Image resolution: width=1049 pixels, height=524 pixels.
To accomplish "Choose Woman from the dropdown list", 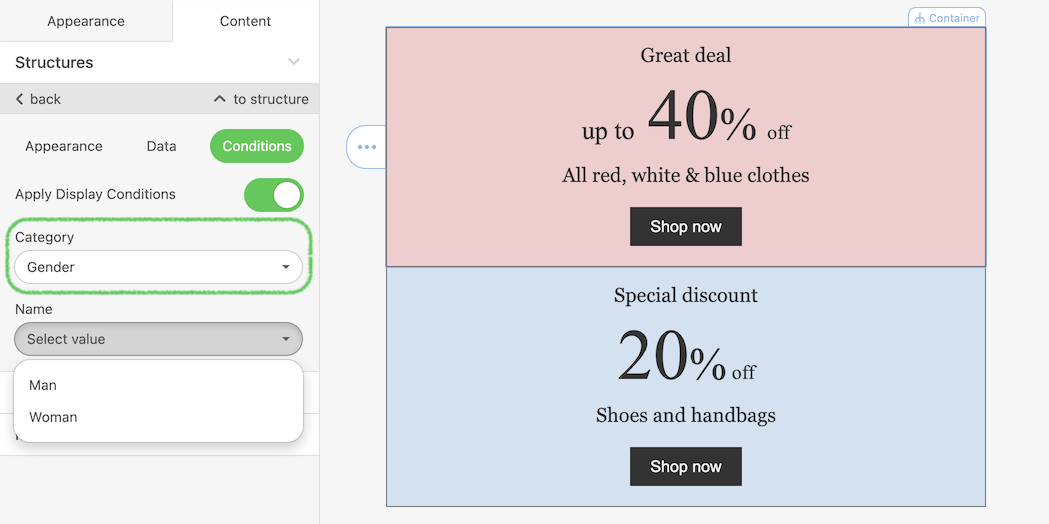I will click(53, 417).
